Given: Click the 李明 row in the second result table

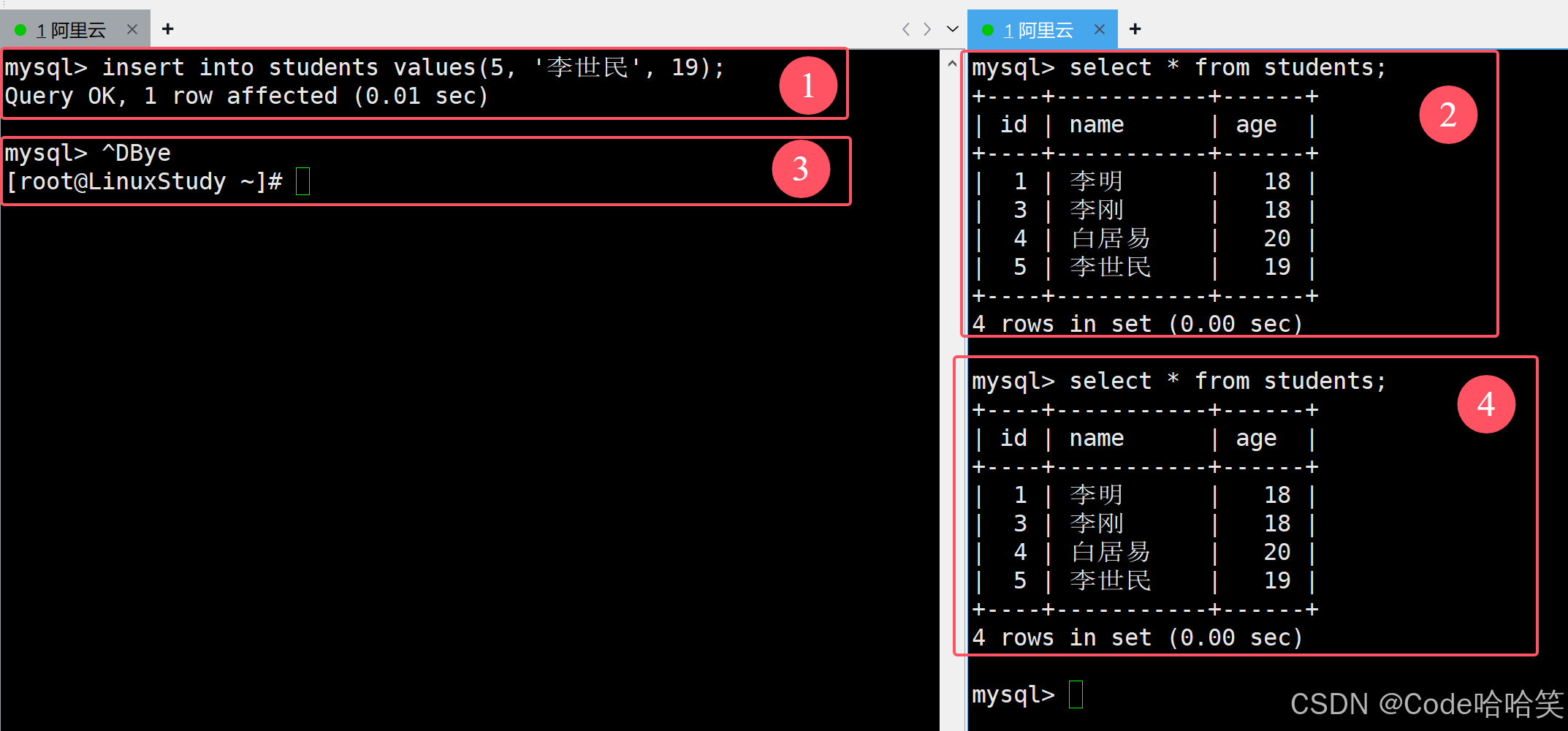Looking at the screenshot, I should point(1145,496).
